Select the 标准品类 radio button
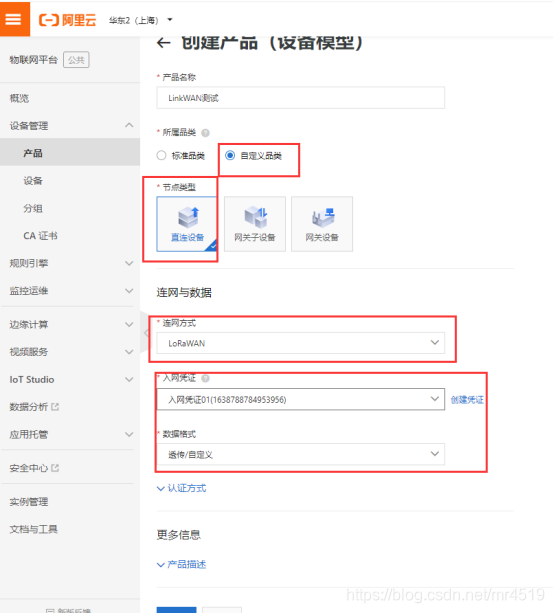Screen dimensions: 554x613 point(161,155)
